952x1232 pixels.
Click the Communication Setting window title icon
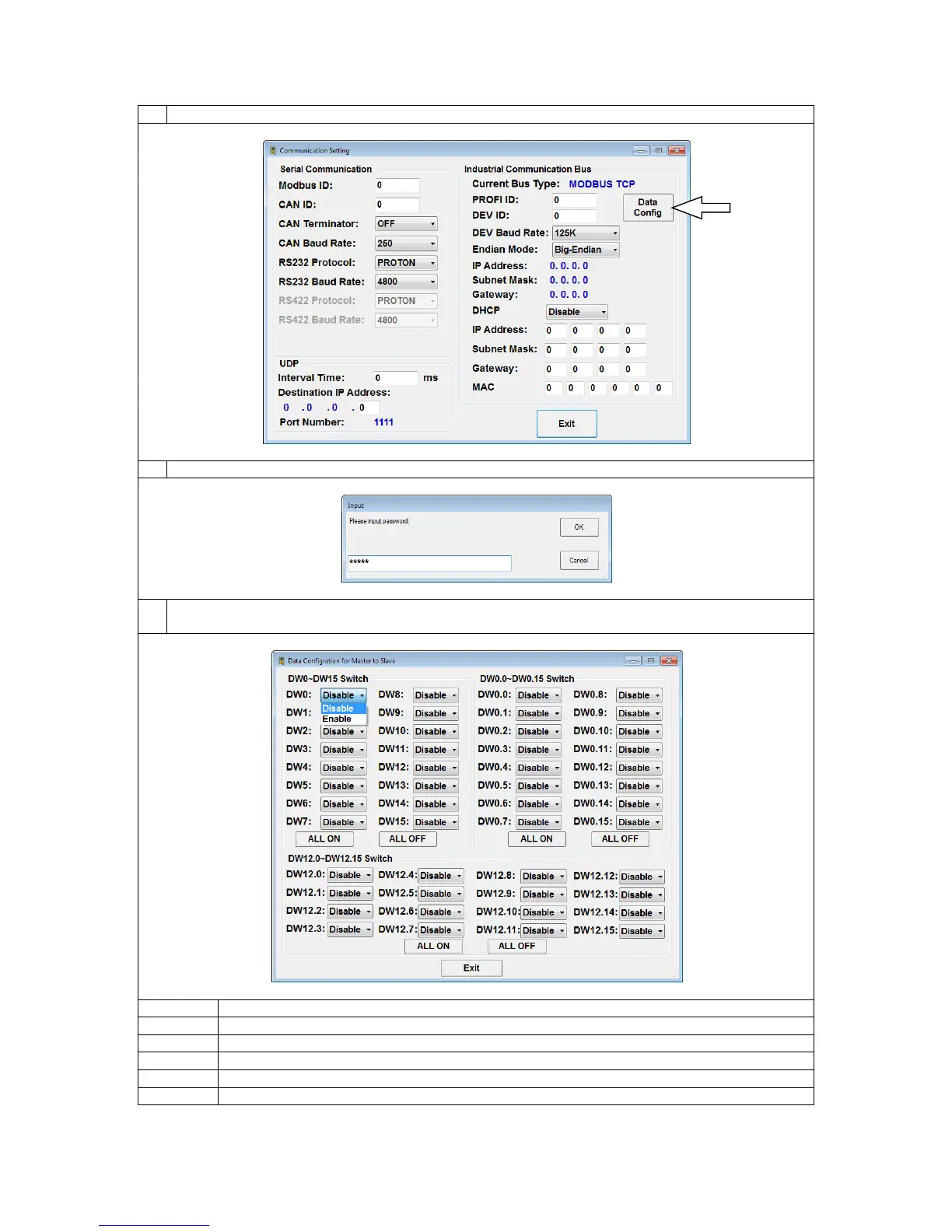click(273, 151)
